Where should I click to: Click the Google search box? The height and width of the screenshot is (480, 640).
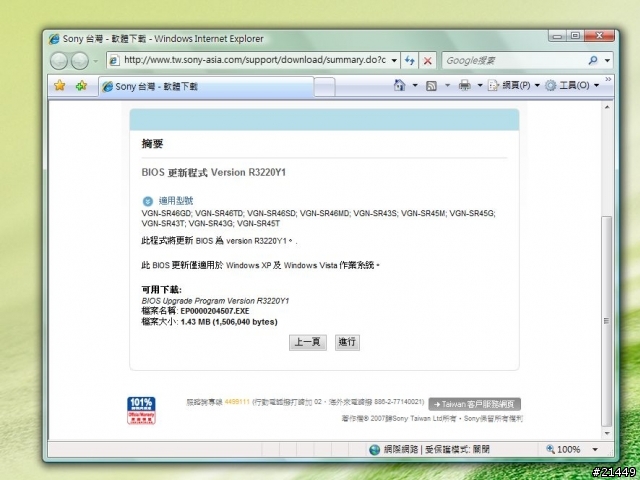coord(514,60)
